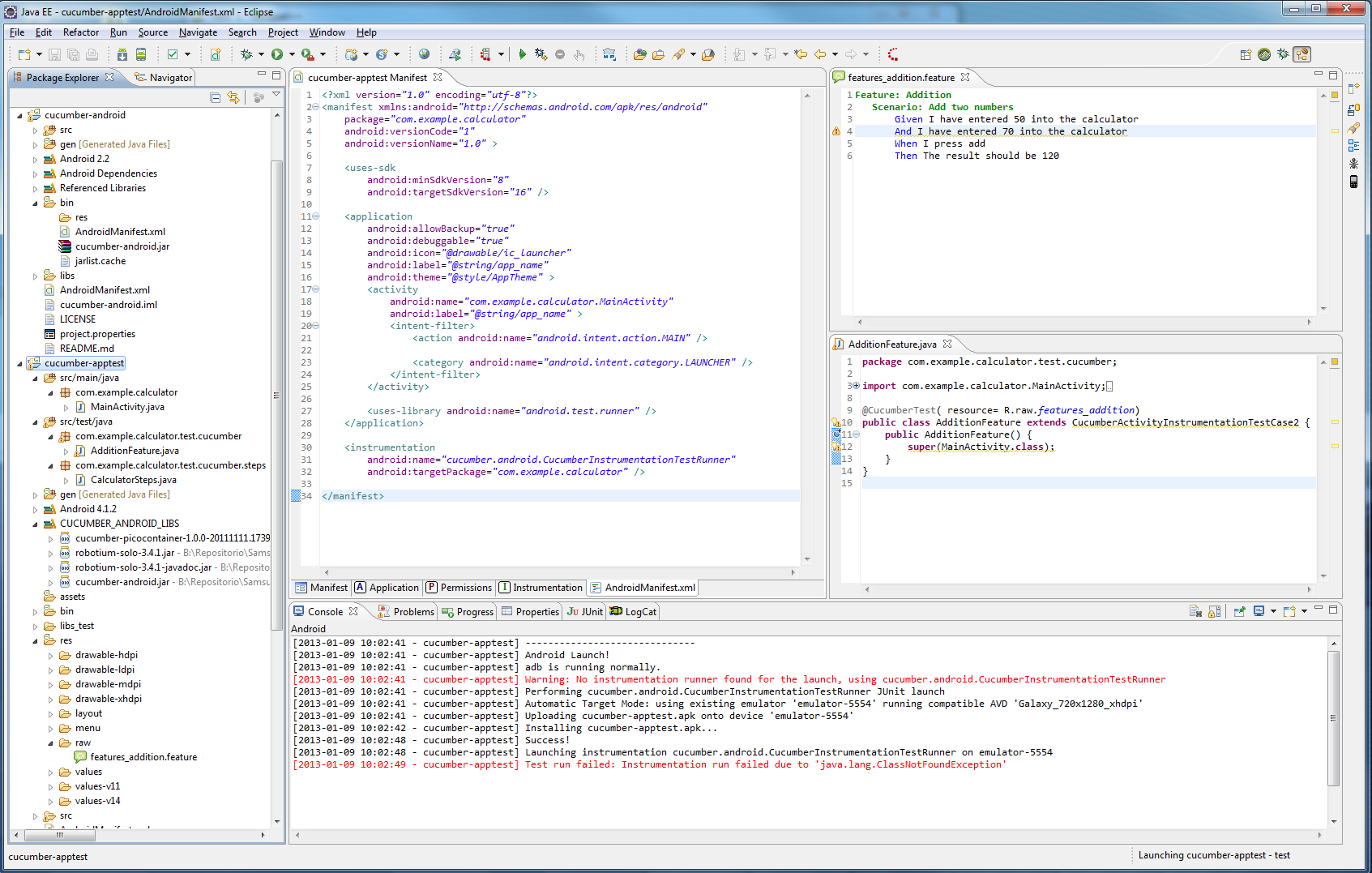Click the Save toolbar icon
Viewport: 1372px width, 873px height.
pyautogui.click(x=54, y=54)
